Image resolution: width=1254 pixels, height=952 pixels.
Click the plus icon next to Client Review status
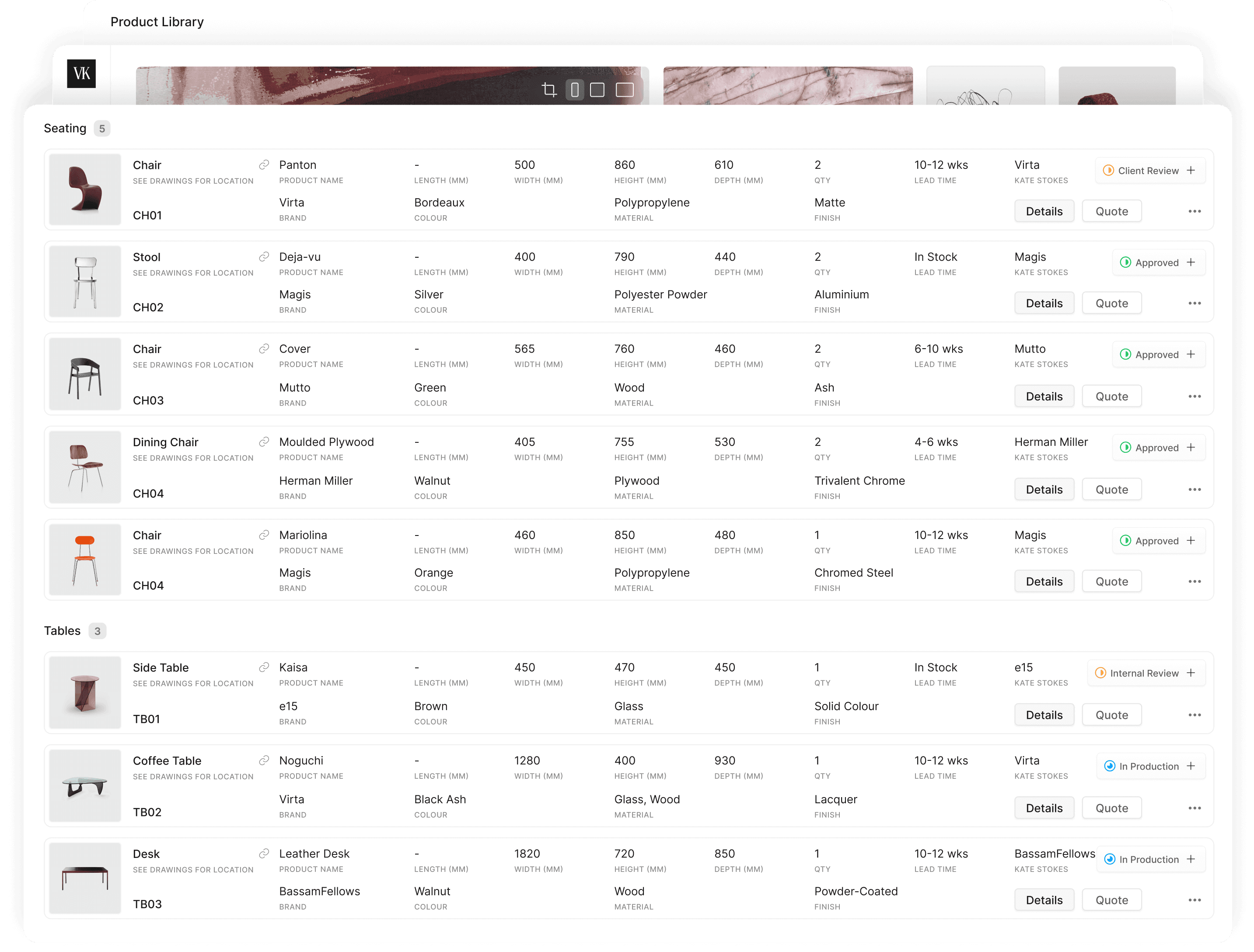point(1192,170)
